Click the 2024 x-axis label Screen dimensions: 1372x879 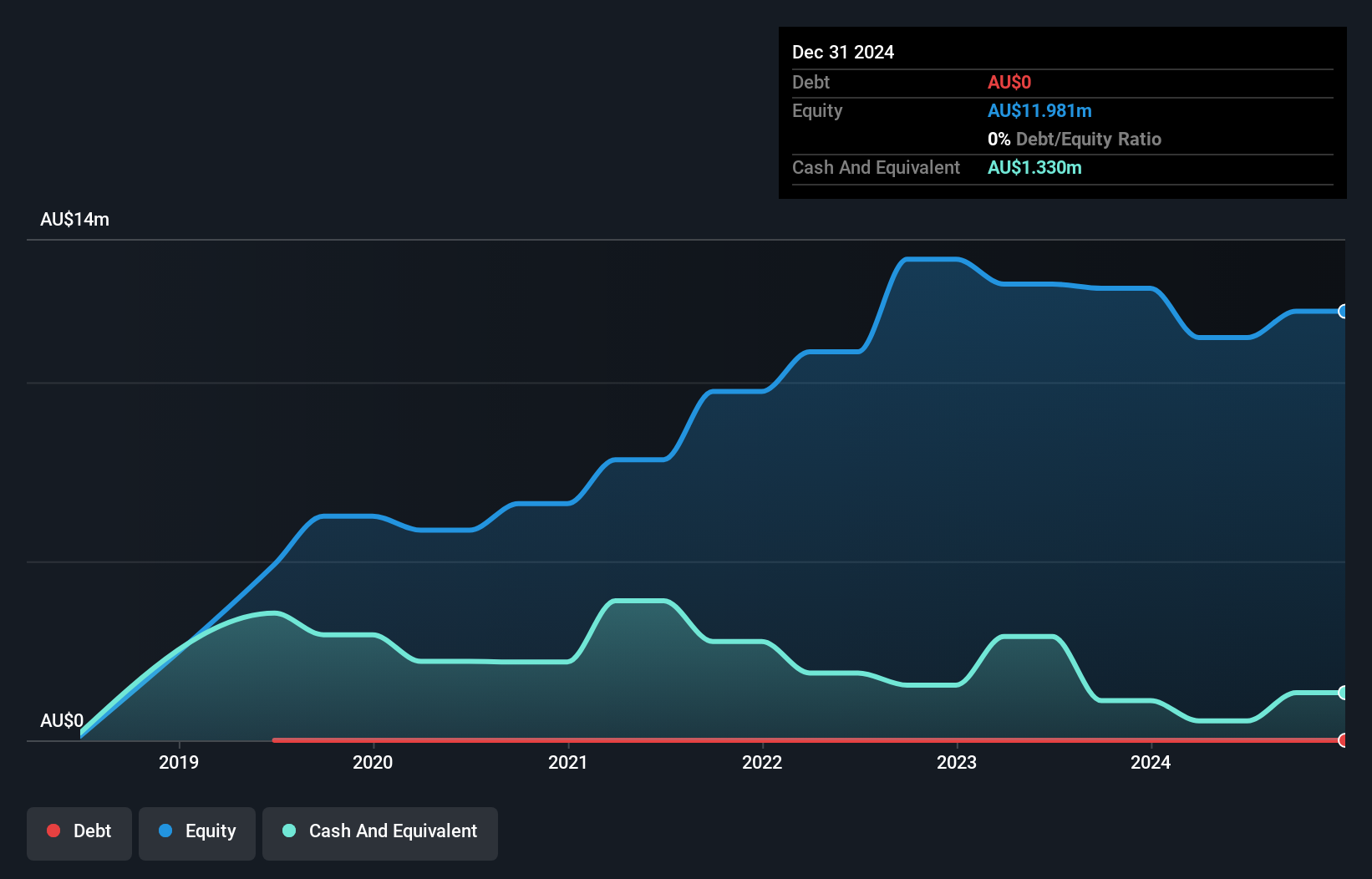tap(1151, 762)
